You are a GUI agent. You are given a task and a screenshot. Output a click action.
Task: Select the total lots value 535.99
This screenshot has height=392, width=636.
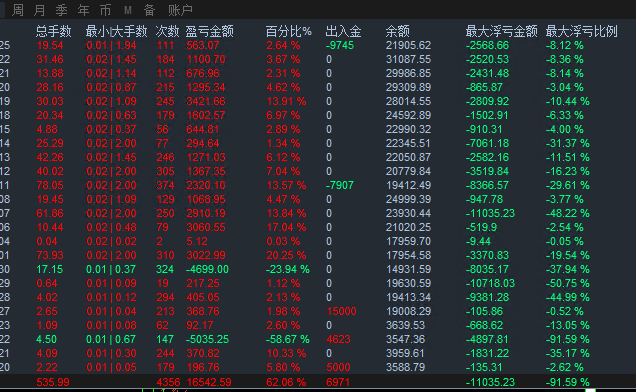pos(53,382)
